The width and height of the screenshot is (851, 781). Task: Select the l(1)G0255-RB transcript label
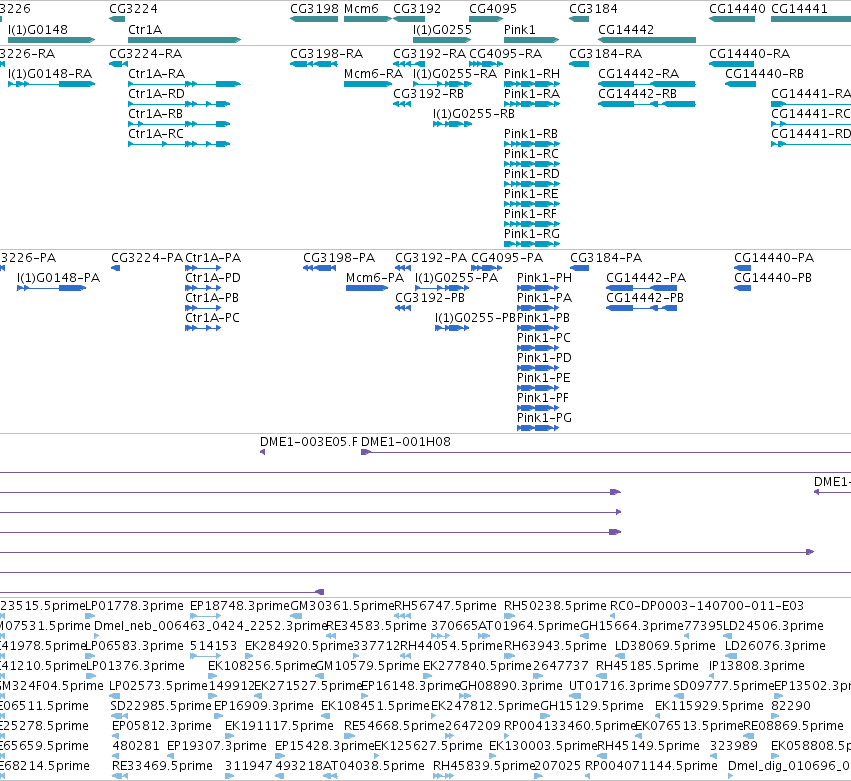474,114
